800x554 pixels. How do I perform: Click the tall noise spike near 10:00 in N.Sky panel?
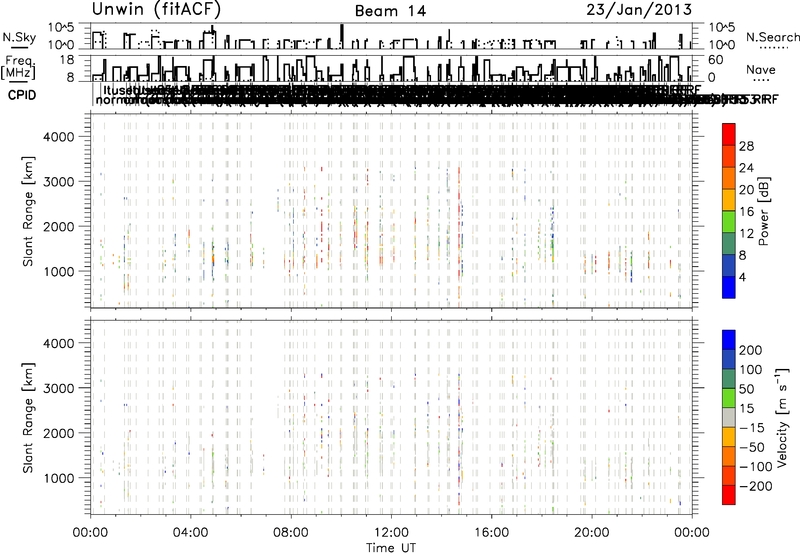(x=342, y=36)
